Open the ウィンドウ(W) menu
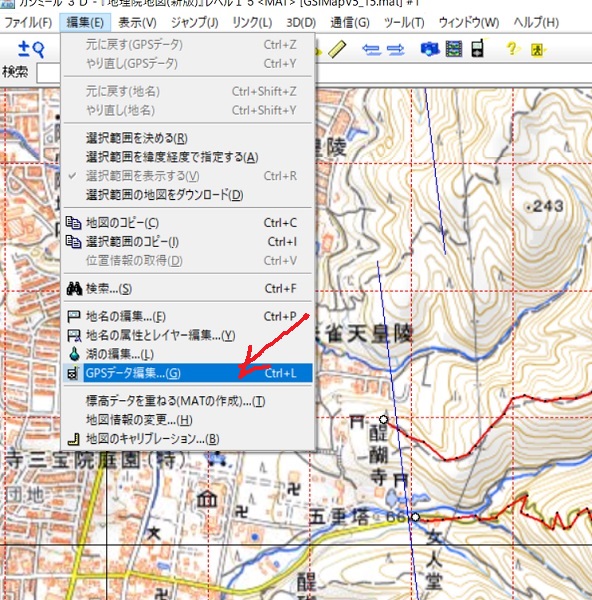592x600 pixels. 468,23
